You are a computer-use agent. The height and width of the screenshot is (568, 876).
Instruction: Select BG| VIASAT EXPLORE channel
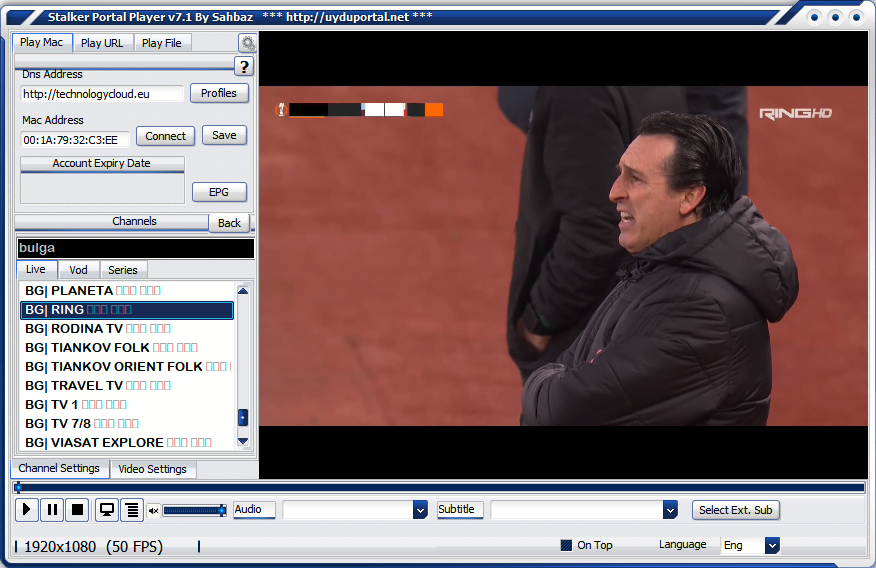127,442
